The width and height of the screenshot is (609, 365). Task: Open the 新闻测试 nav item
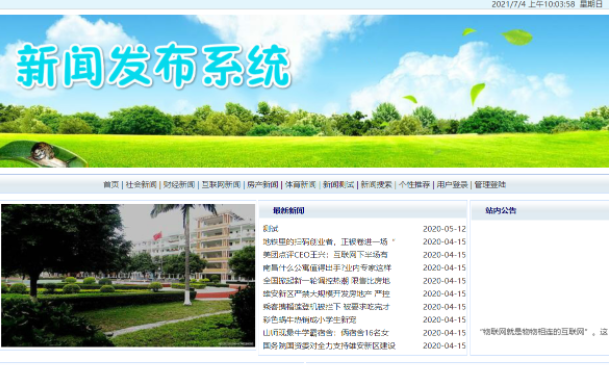(338, 185)
